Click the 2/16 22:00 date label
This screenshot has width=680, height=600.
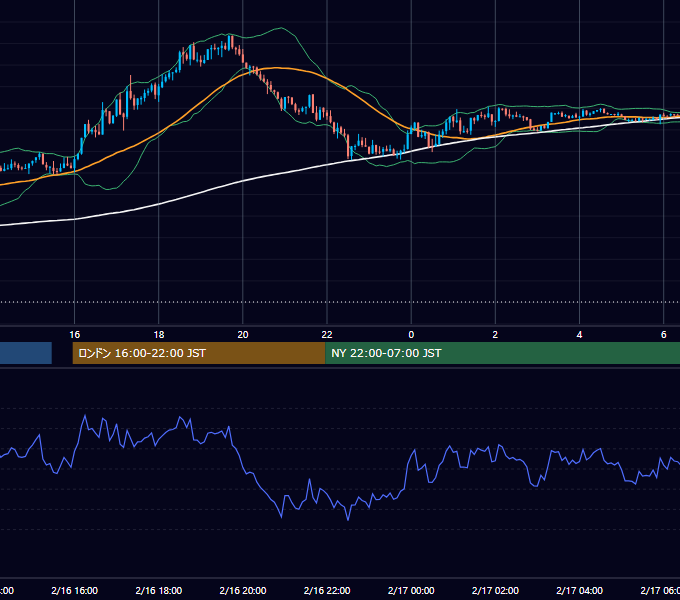tap(327, 590)
